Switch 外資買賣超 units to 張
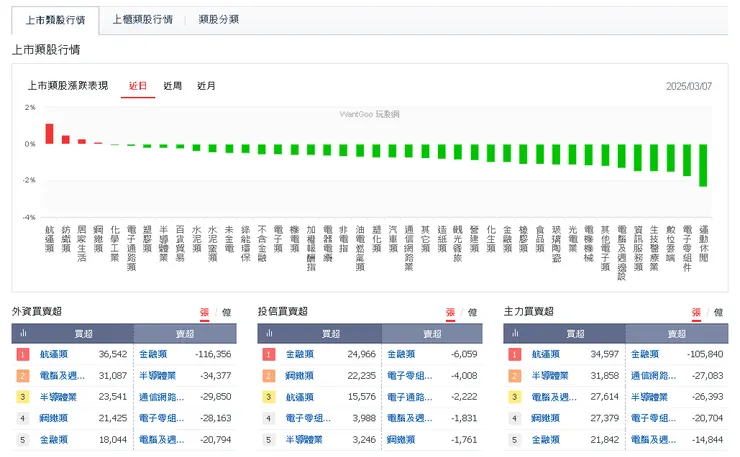Image resolution: width=740 pixels, height=457 pixels. pos(204,313)
